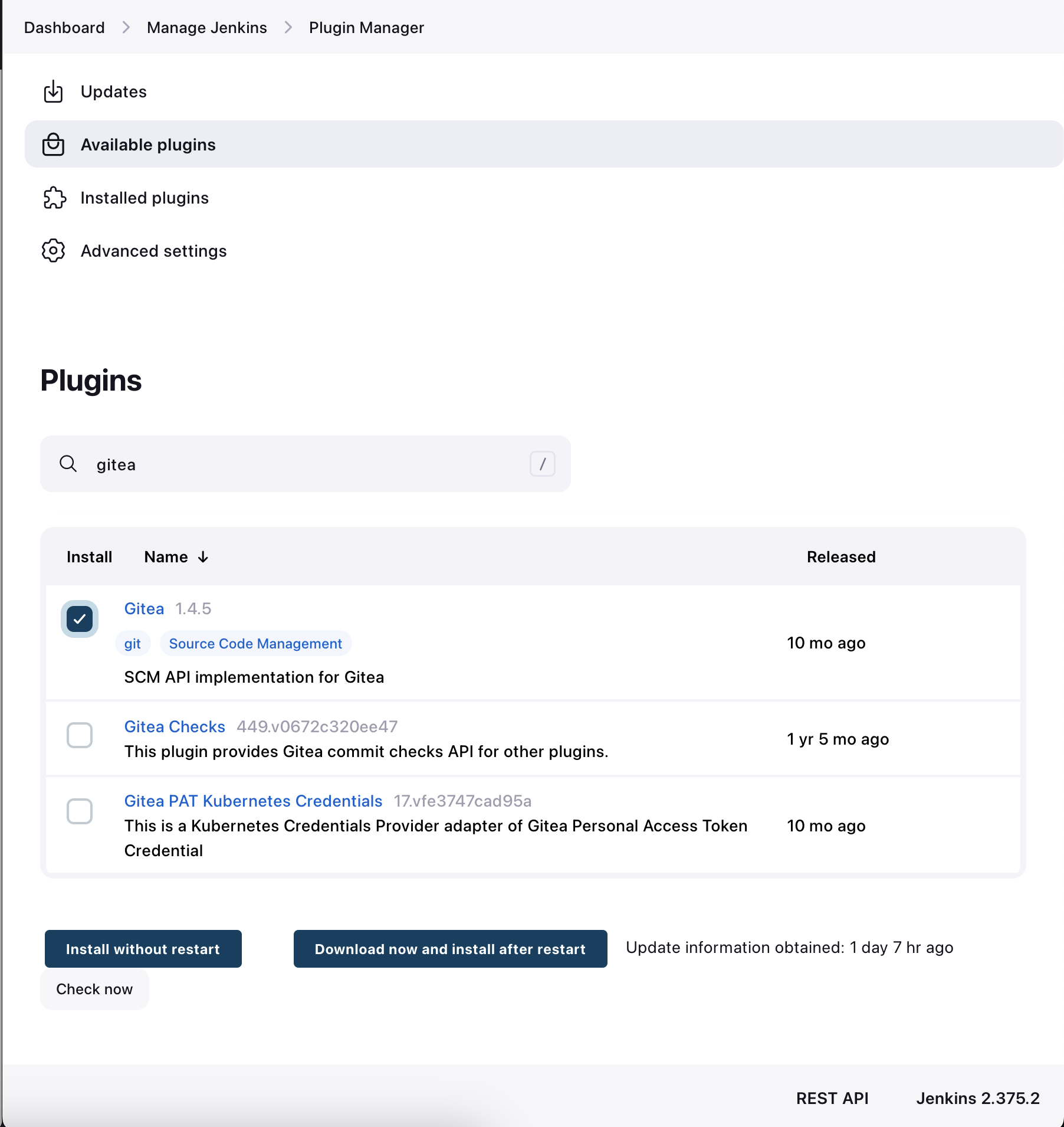This screenshot has height=1127, width=1064.
Task: Click the Source Code Management tag
Action: point(255,643)
